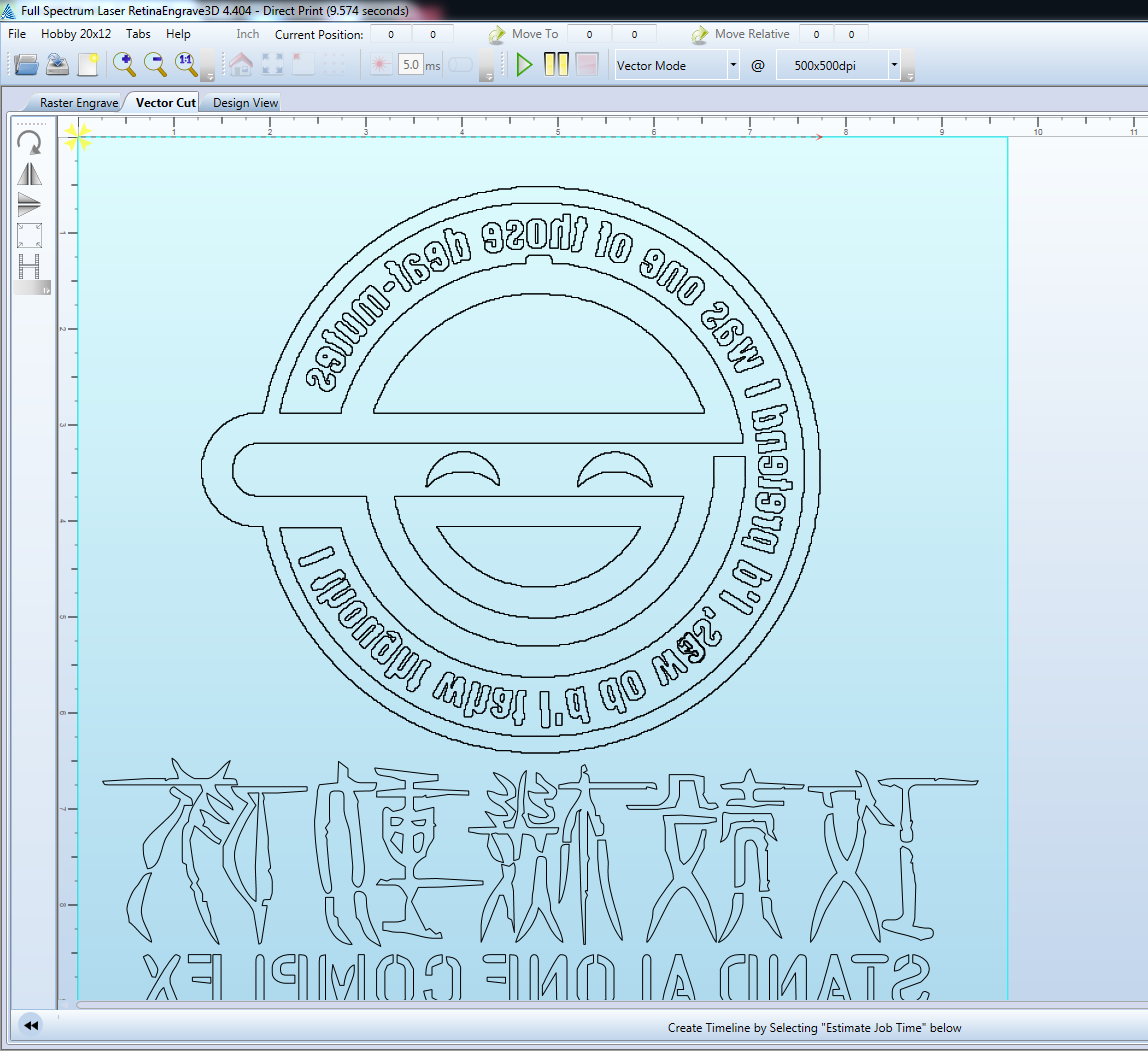Click the Current Position X field
This screenshot has height=1051, width=1148.
click(391, 34)
